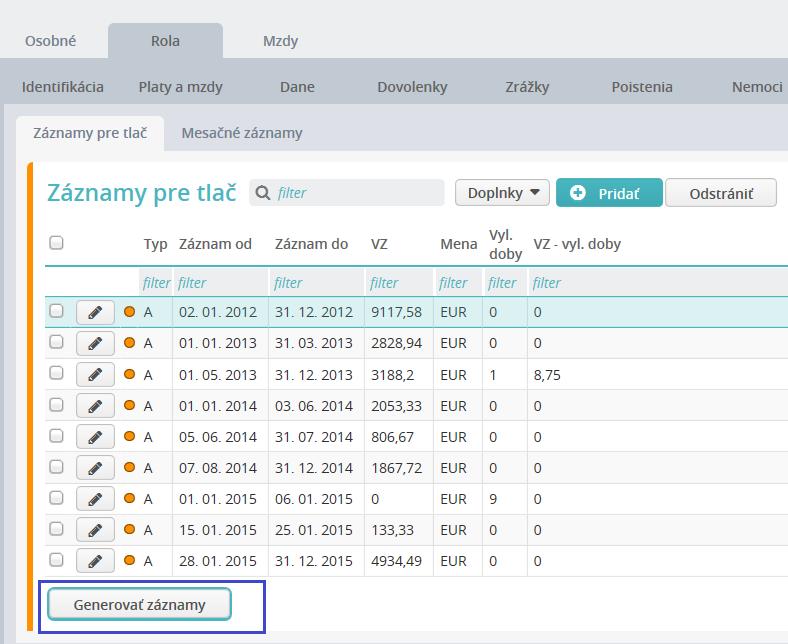788x644 pixels.
Task: Click the search magnifier icon in filter box
Action: 263,193
